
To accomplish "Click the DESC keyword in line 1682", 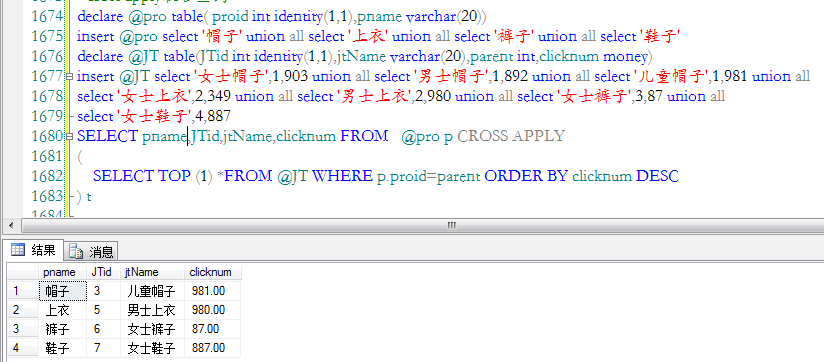I will click(657, 177).
